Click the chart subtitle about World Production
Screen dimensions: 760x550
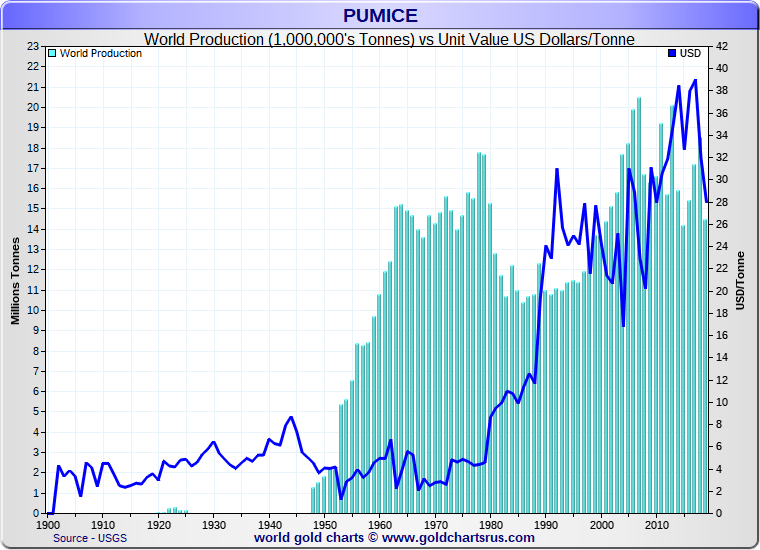coord(389,39)
